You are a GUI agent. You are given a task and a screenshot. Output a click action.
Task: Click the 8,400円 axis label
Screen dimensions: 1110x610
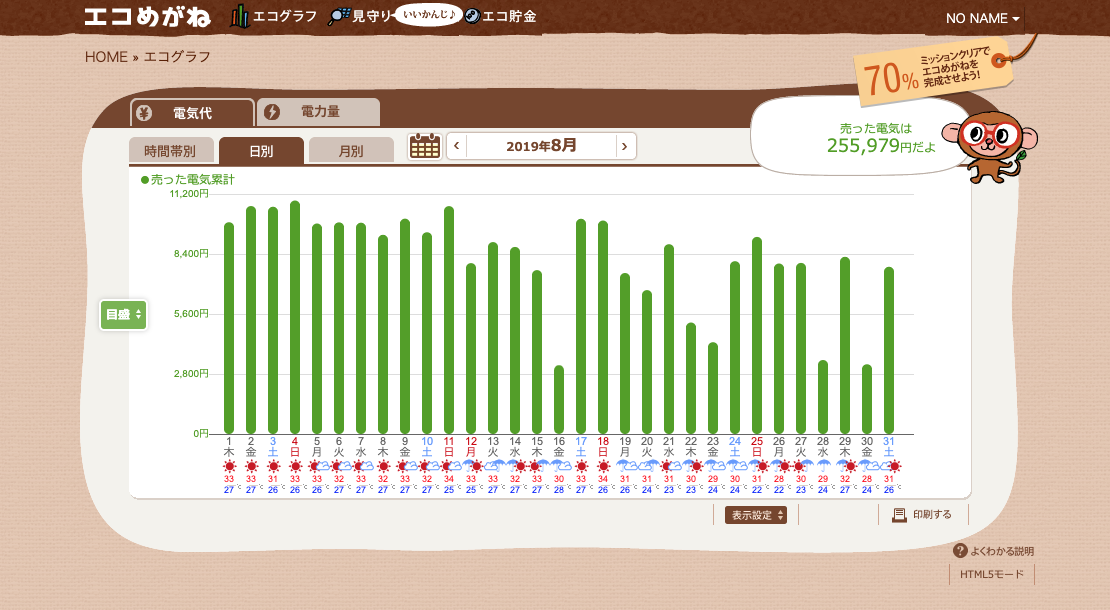coord(191,253)
